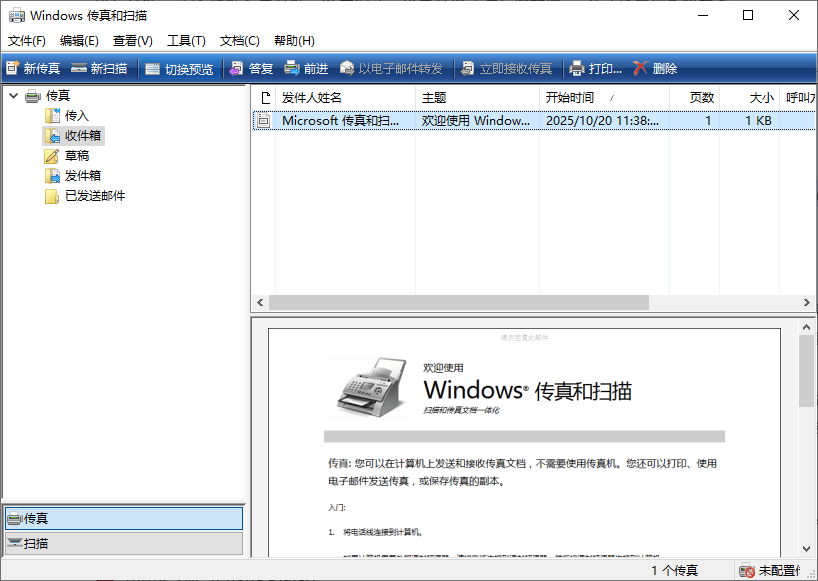The width and height of the screenshot is (818, 581).
Task: Reply to fax using 答复 button
Action: pyautogui.click(x=251, y=68)
